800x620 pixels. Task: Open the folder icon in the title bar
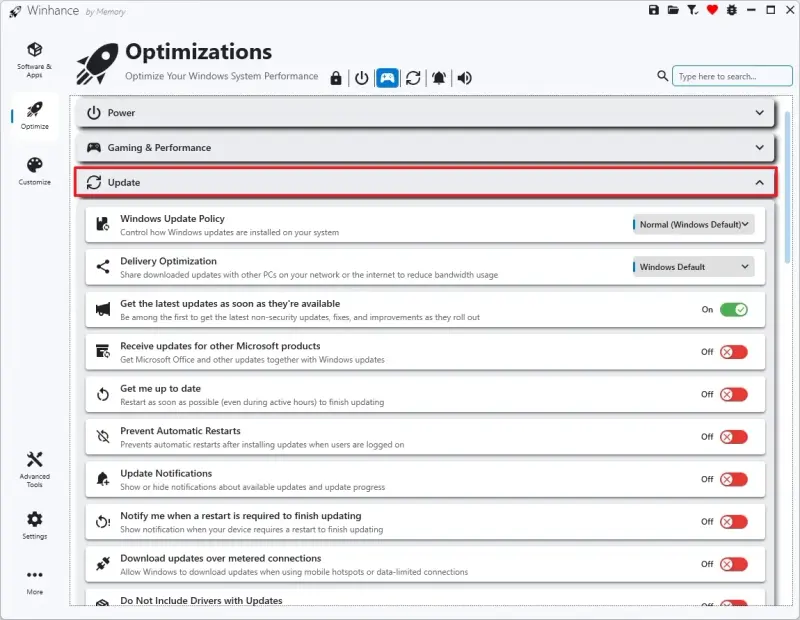673,10
